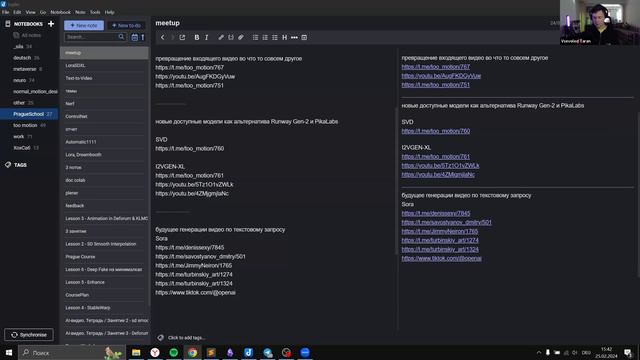
Task: Open the Tools menu
Action: click(x=95, y=12)
